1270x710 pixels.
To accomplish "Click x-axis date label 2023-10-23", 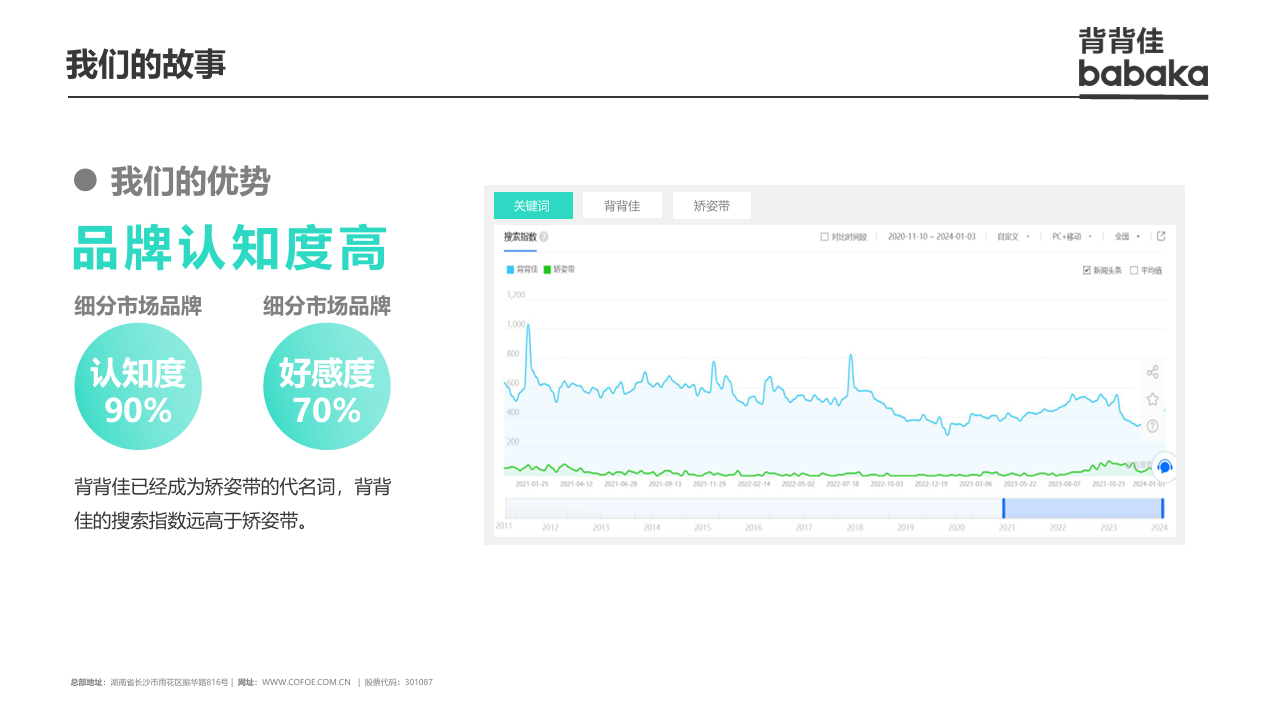I will (1109, 484).
